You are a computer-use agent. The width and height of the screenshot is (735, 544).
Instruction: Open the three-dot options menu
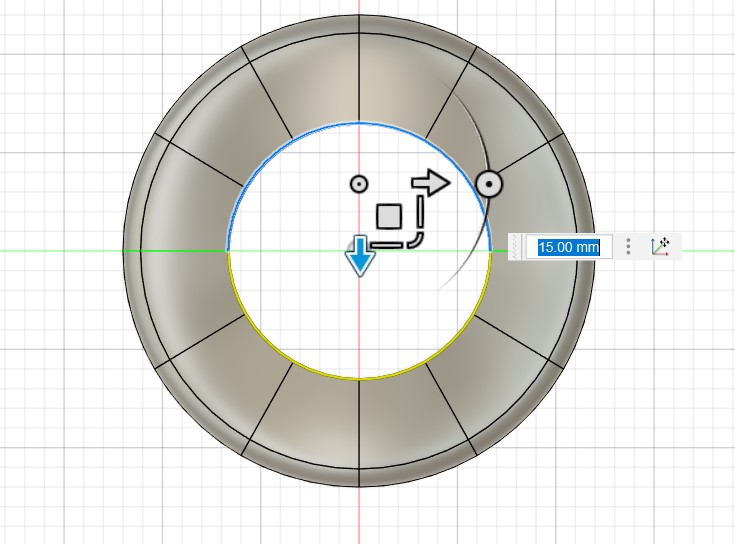point(628,246)
